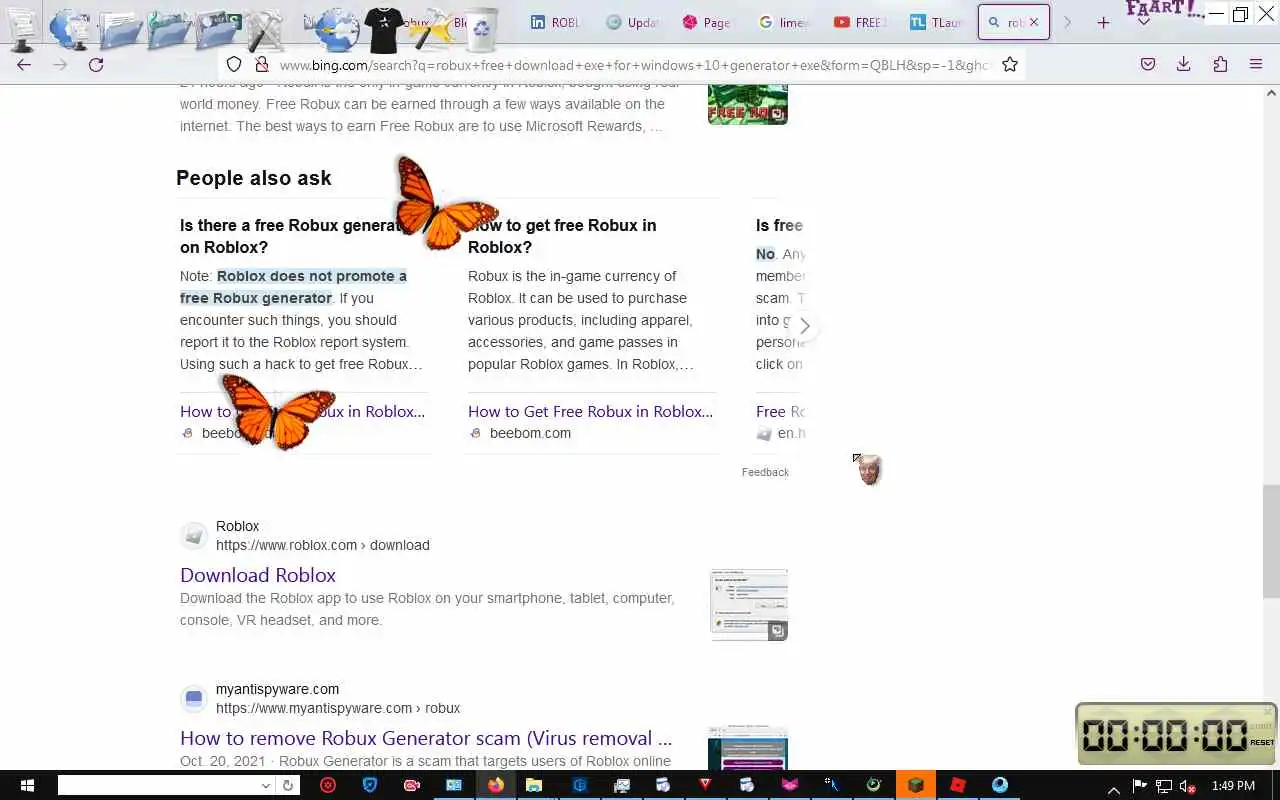Viewport: 1280px width, 800px height.
Task: Advance People also ask carousel chevron
Action: click(x=805, y=326)
